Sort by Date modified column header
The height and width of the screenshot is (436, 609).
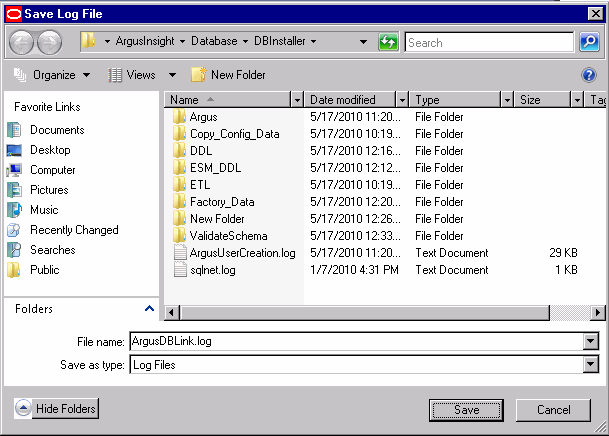[351, 100]
